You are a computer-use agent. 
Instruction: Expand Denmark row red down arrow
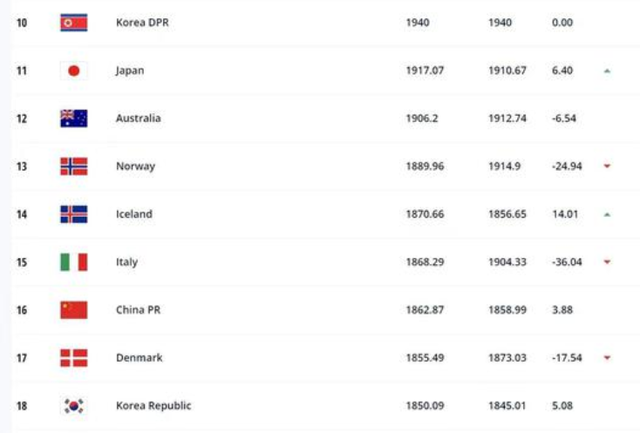tap(607, 359)
